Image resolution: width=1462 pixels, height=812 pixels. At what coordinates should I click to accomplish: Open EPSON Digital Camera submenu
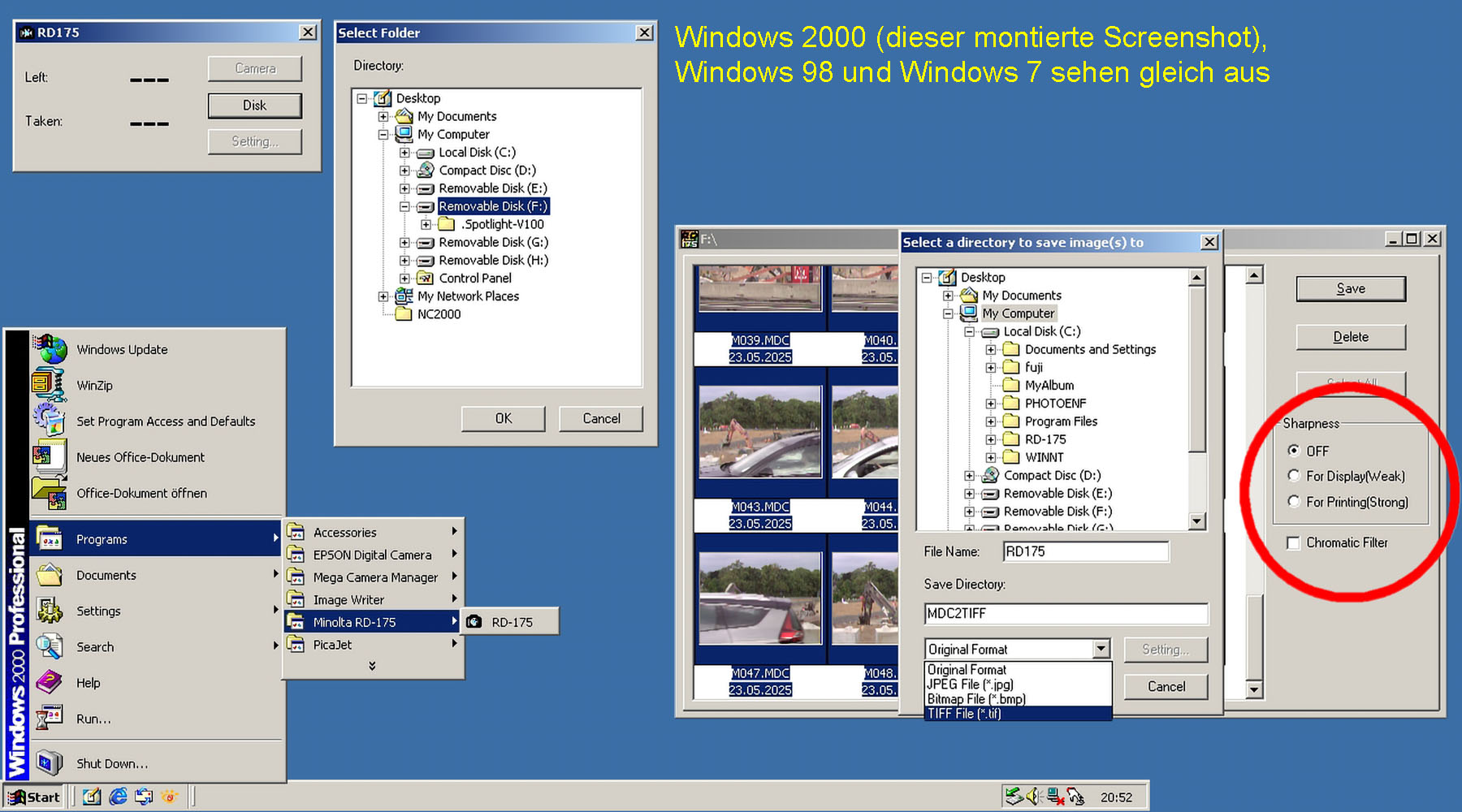pos(373,555)
